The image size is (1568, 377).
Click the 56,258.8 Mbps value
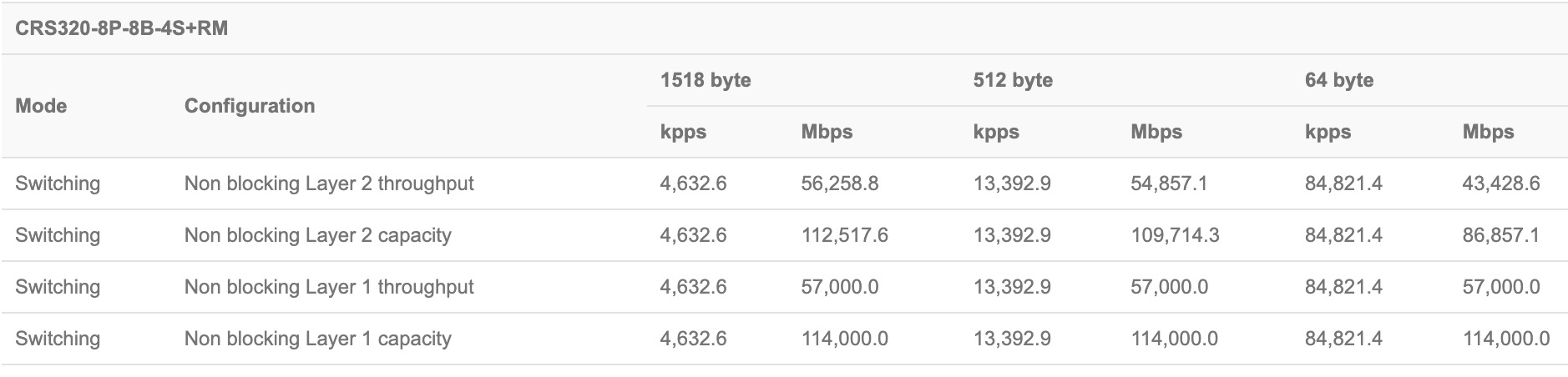839,183
